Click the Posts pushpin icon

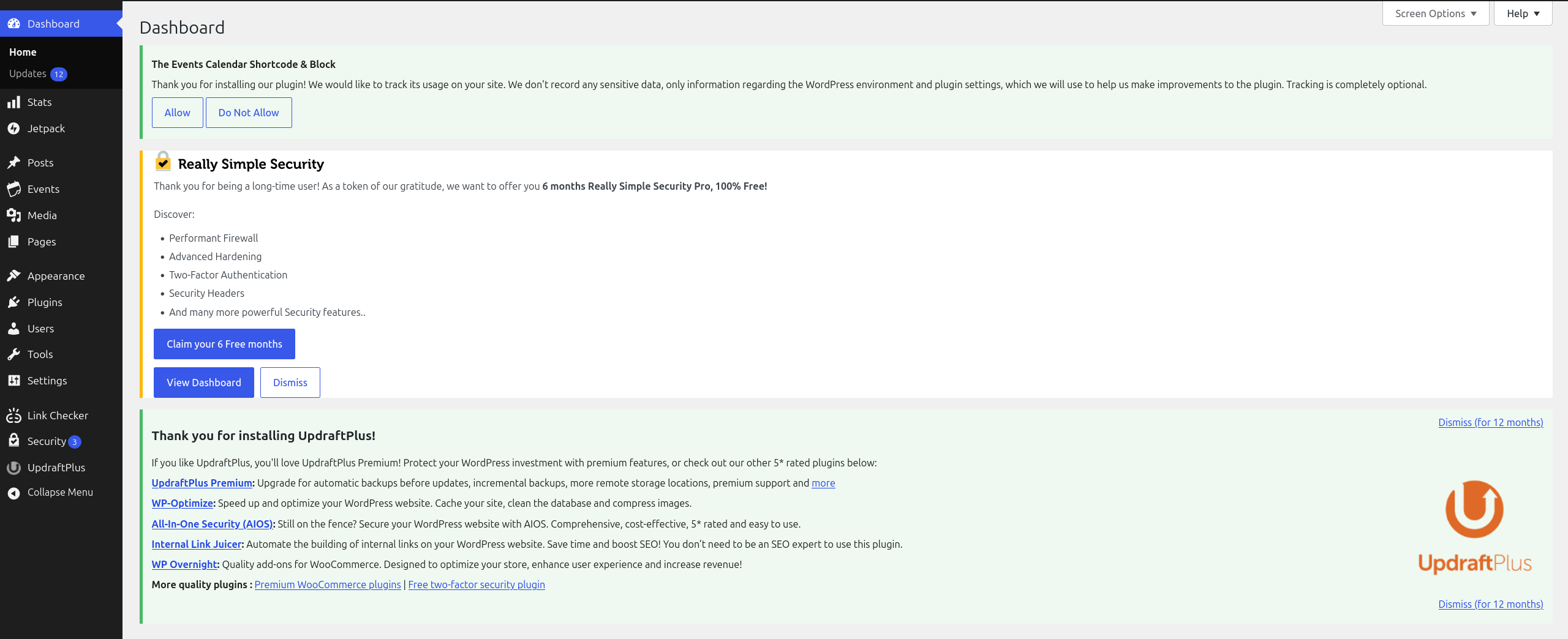(x=13, y=163)
